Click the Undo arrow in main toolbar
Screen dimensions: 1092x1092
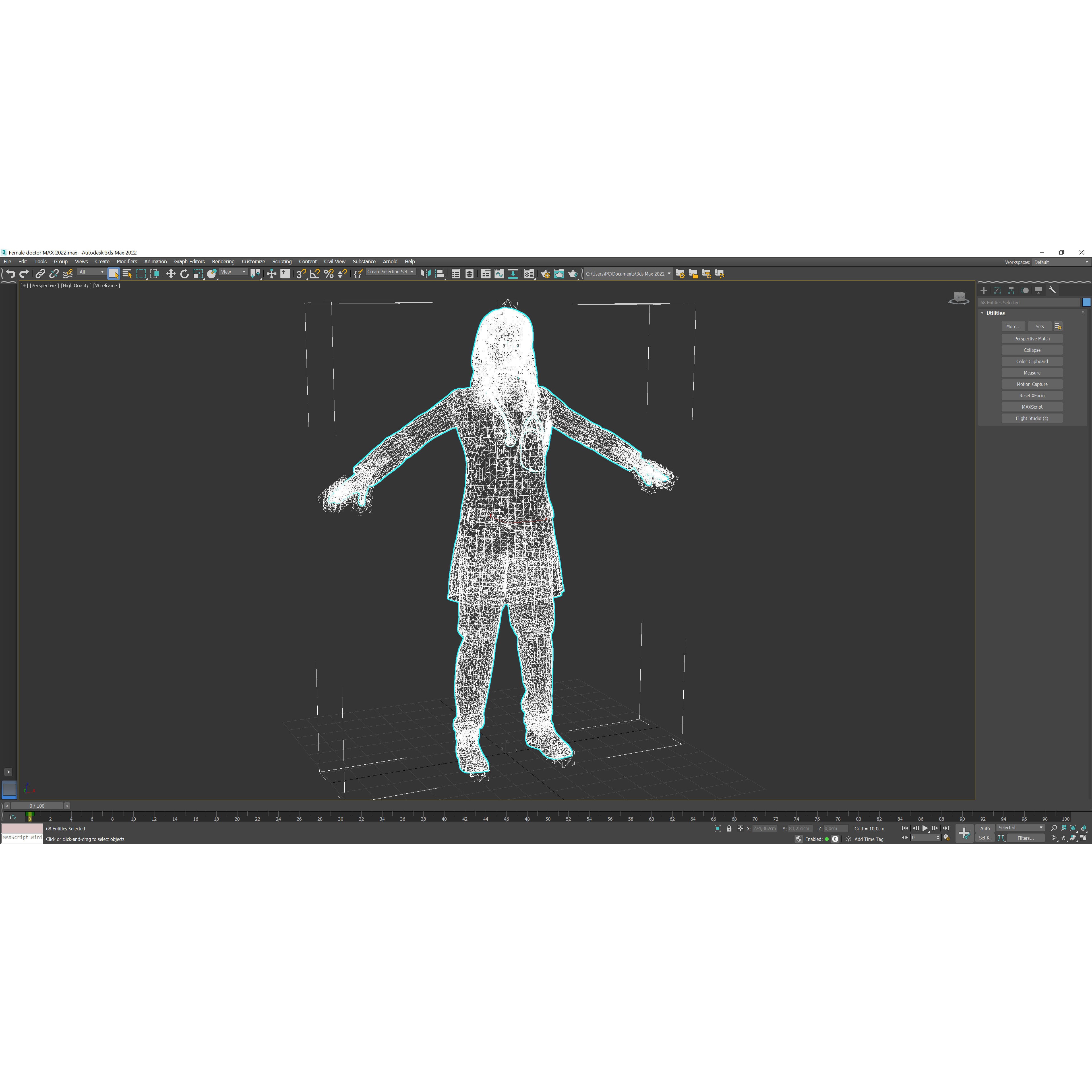point(10,274)
